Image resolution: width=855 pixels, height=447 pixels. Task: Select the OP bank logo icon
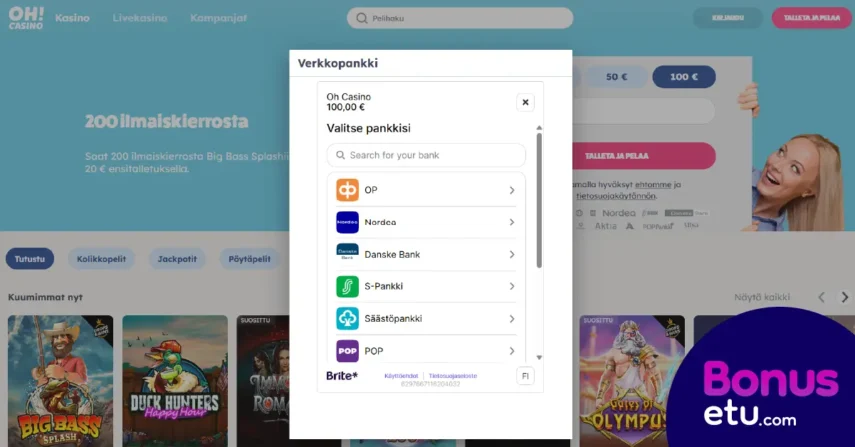[x=347, y=190]
